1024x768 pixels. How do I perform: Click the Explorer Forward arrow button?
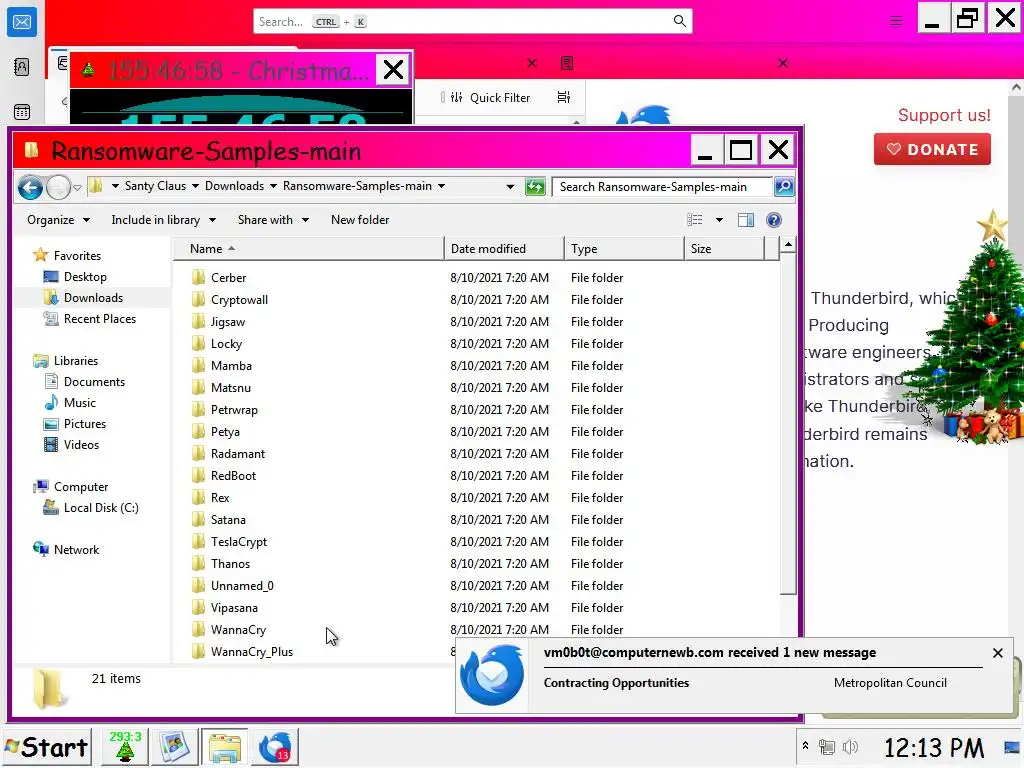pyautogui.click(x=58, y=187)
